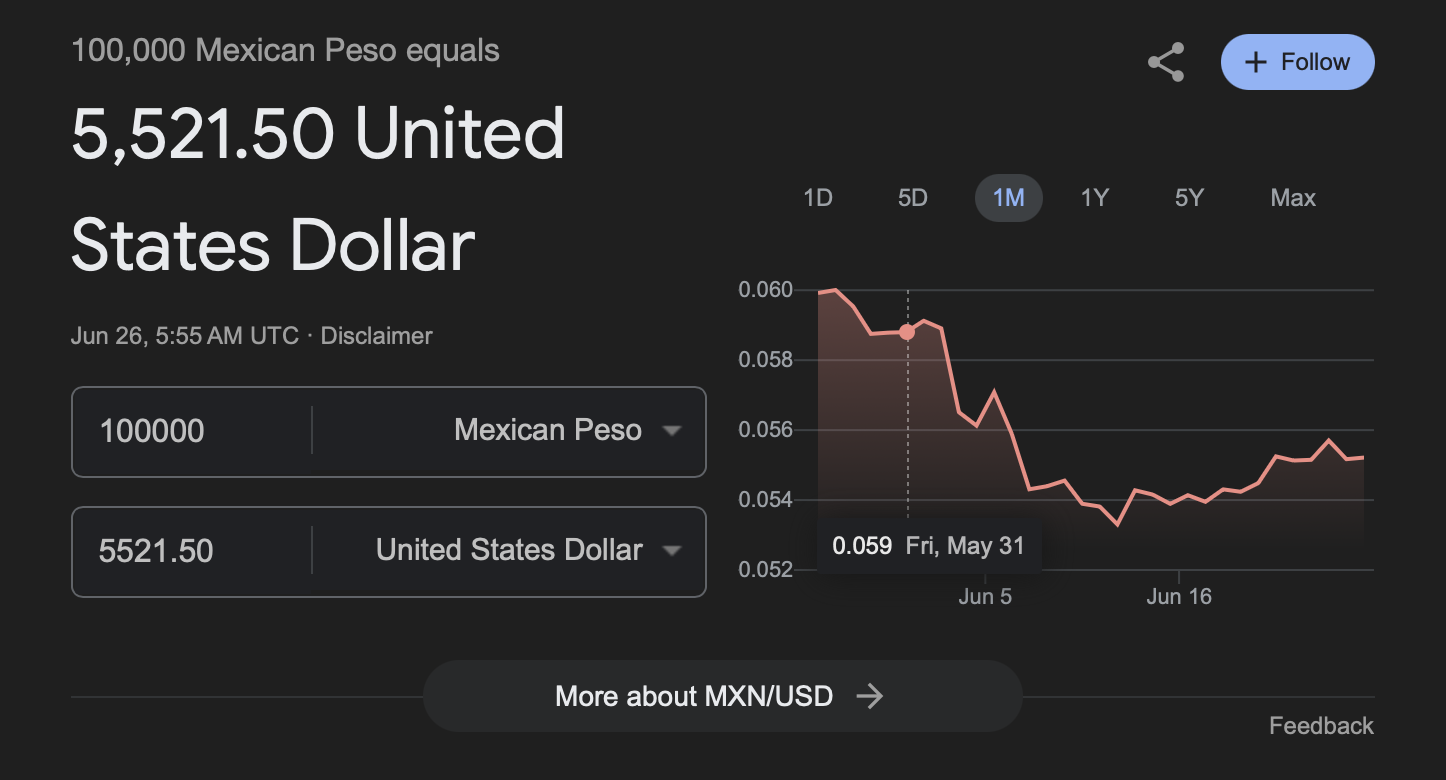1446x780 pixels.
Task: Select the 1D time range tab
Action: (818, 198)
